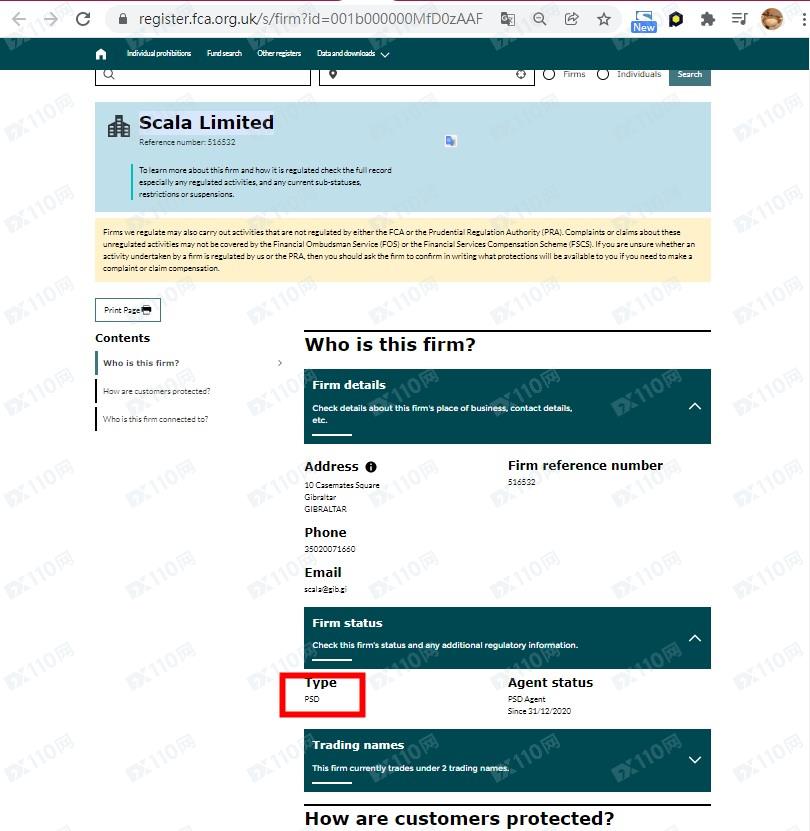Go to How are customers protected? link
This screenshot has width=810, height=831.
pos(156,391)
